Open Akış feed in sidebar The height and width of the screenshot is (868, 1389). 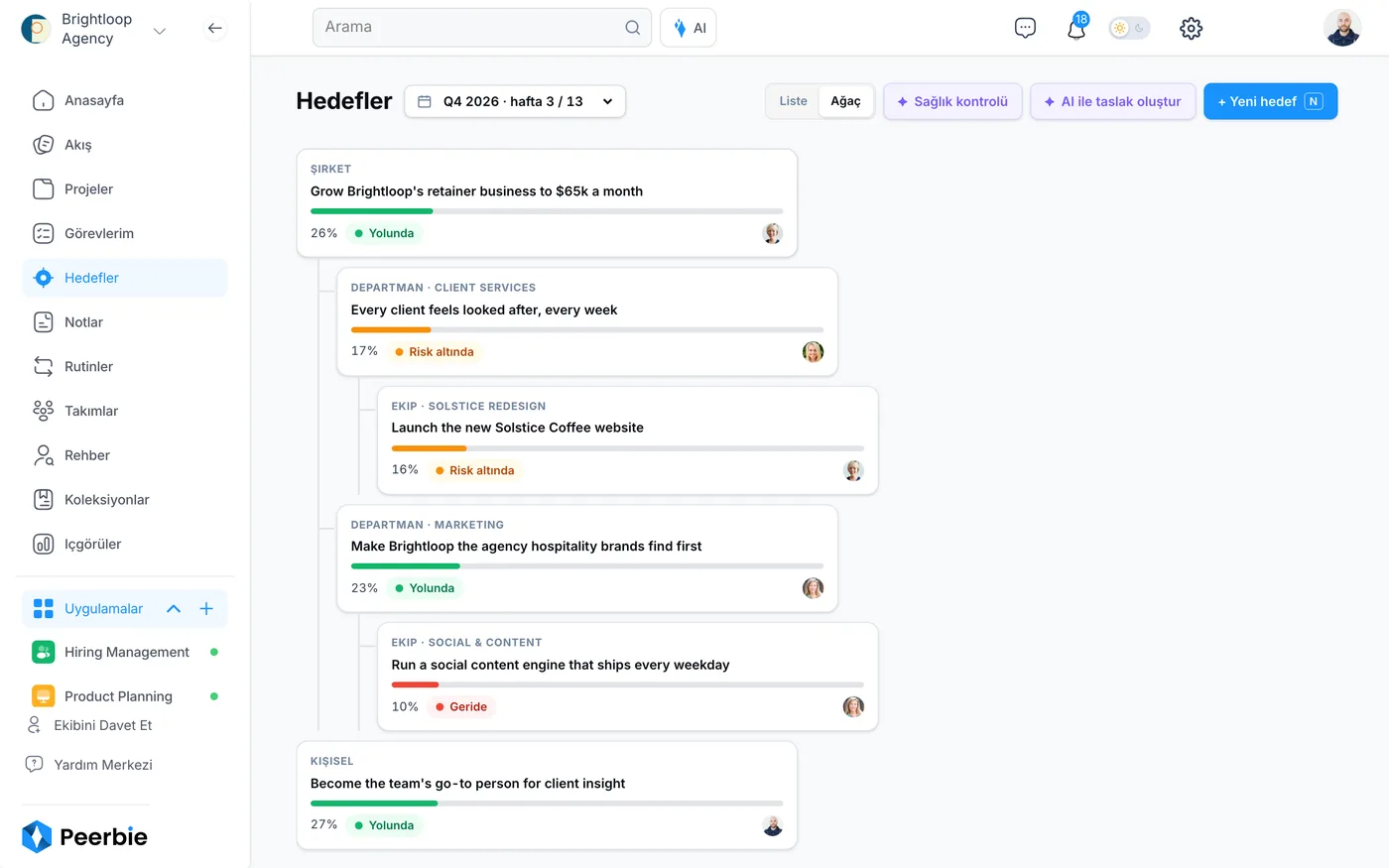(125, 145)
